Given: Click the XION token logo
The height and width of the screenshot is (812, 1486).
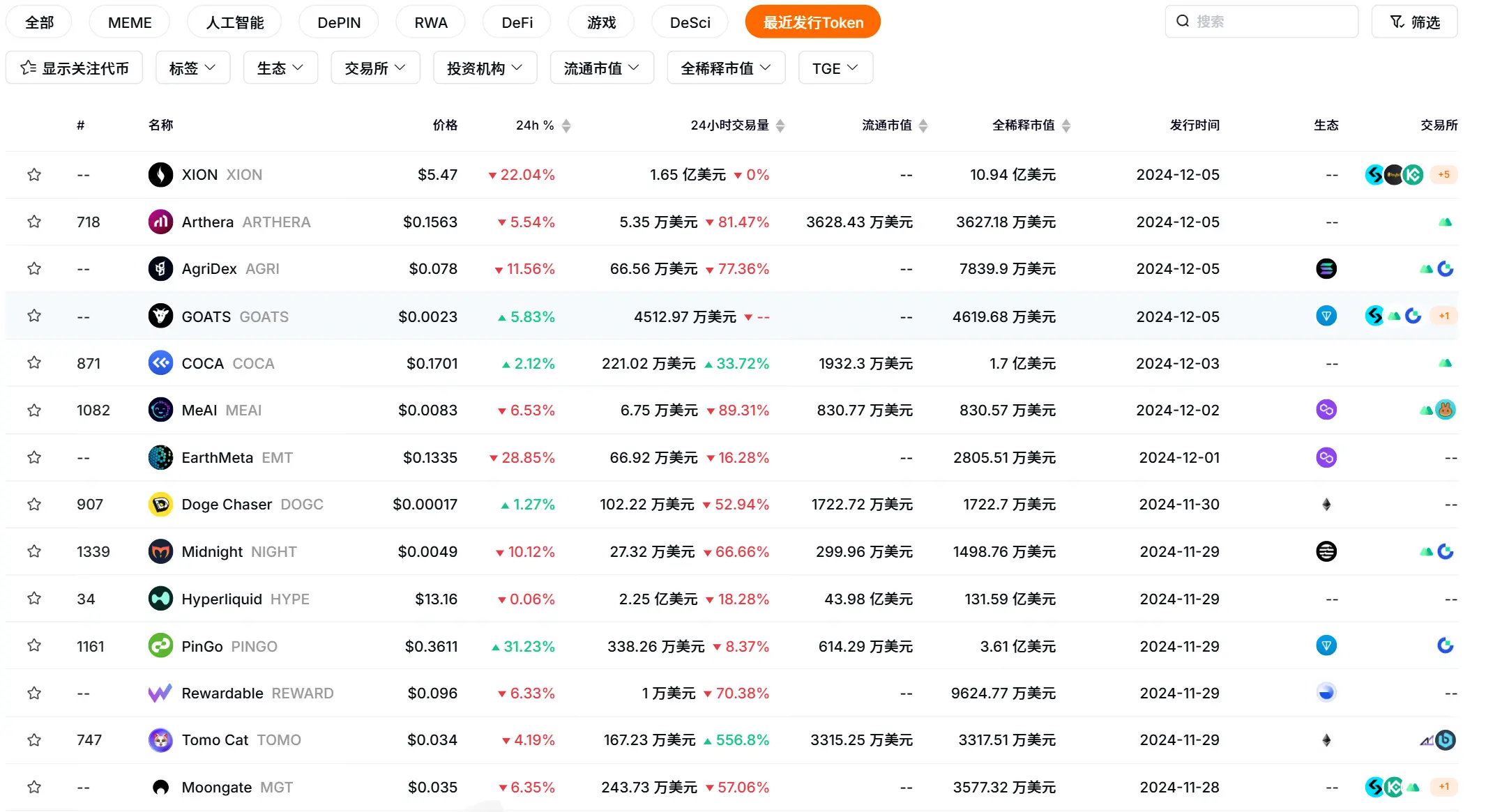Looking at the screenshot, I should 160,174.
